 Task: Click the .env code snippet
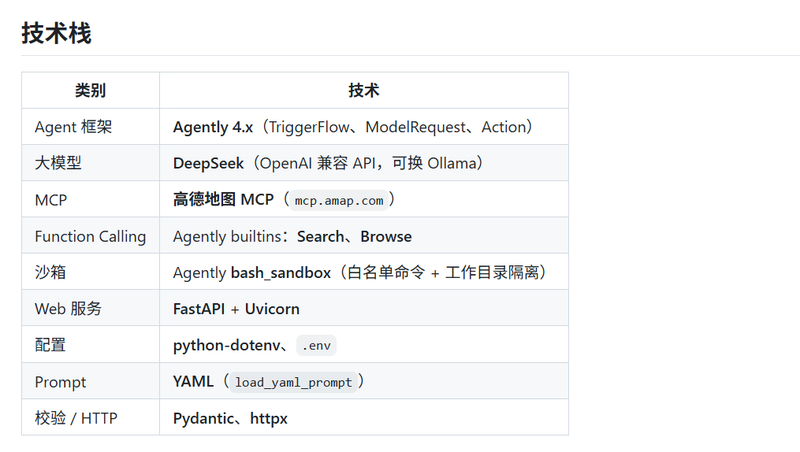(316, 345)
